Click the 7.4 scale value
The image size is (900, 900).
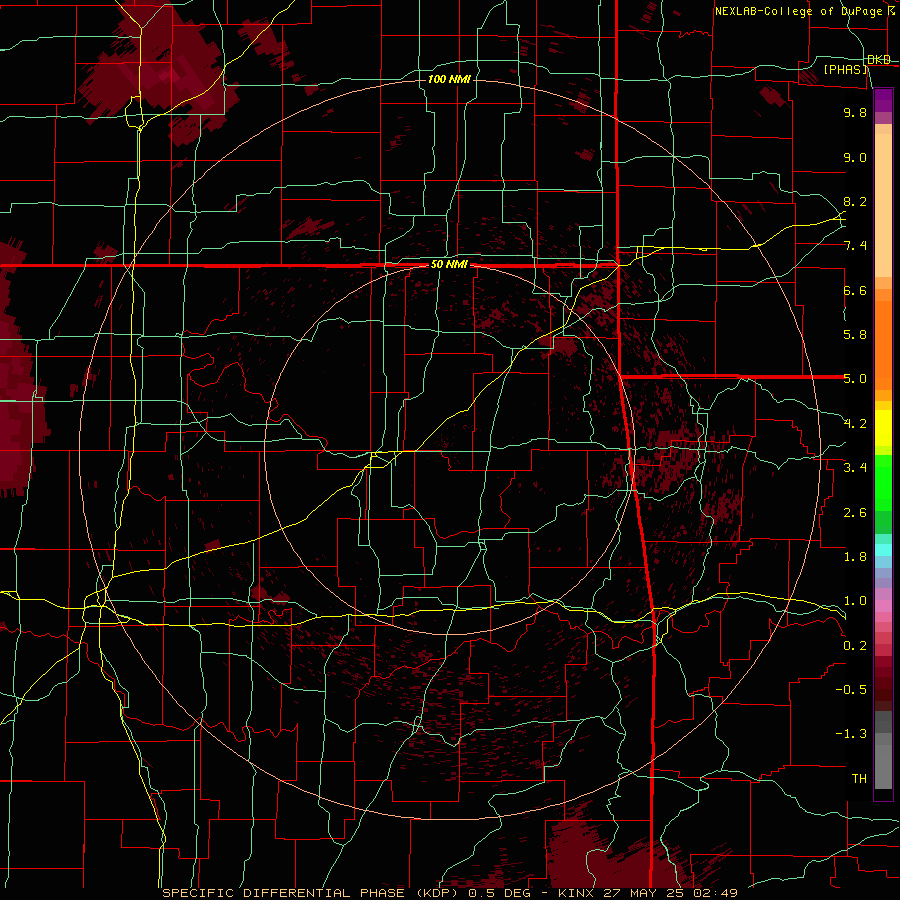coord(855,246)
